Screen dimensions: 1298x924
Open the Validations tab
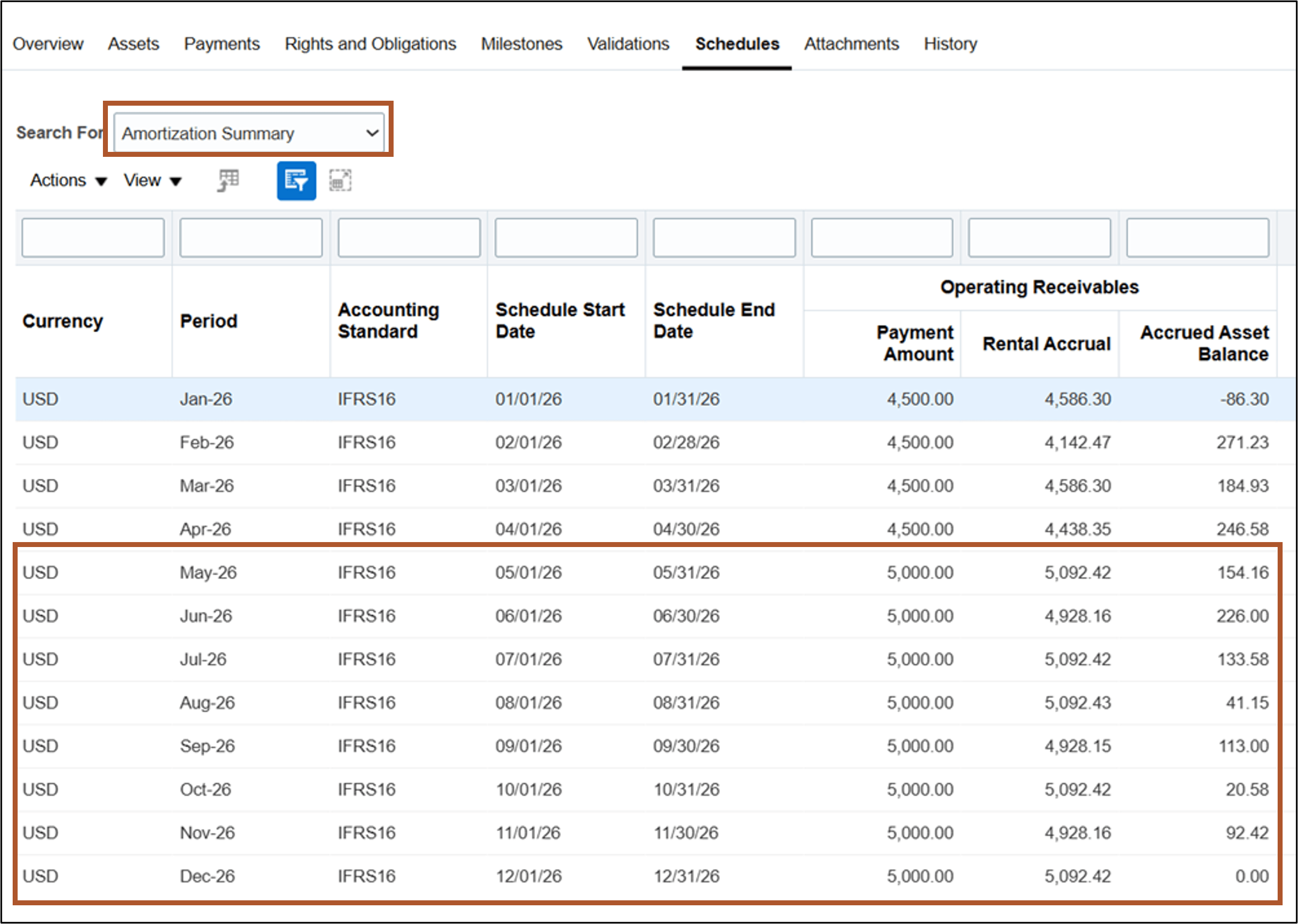pos(628,44)
